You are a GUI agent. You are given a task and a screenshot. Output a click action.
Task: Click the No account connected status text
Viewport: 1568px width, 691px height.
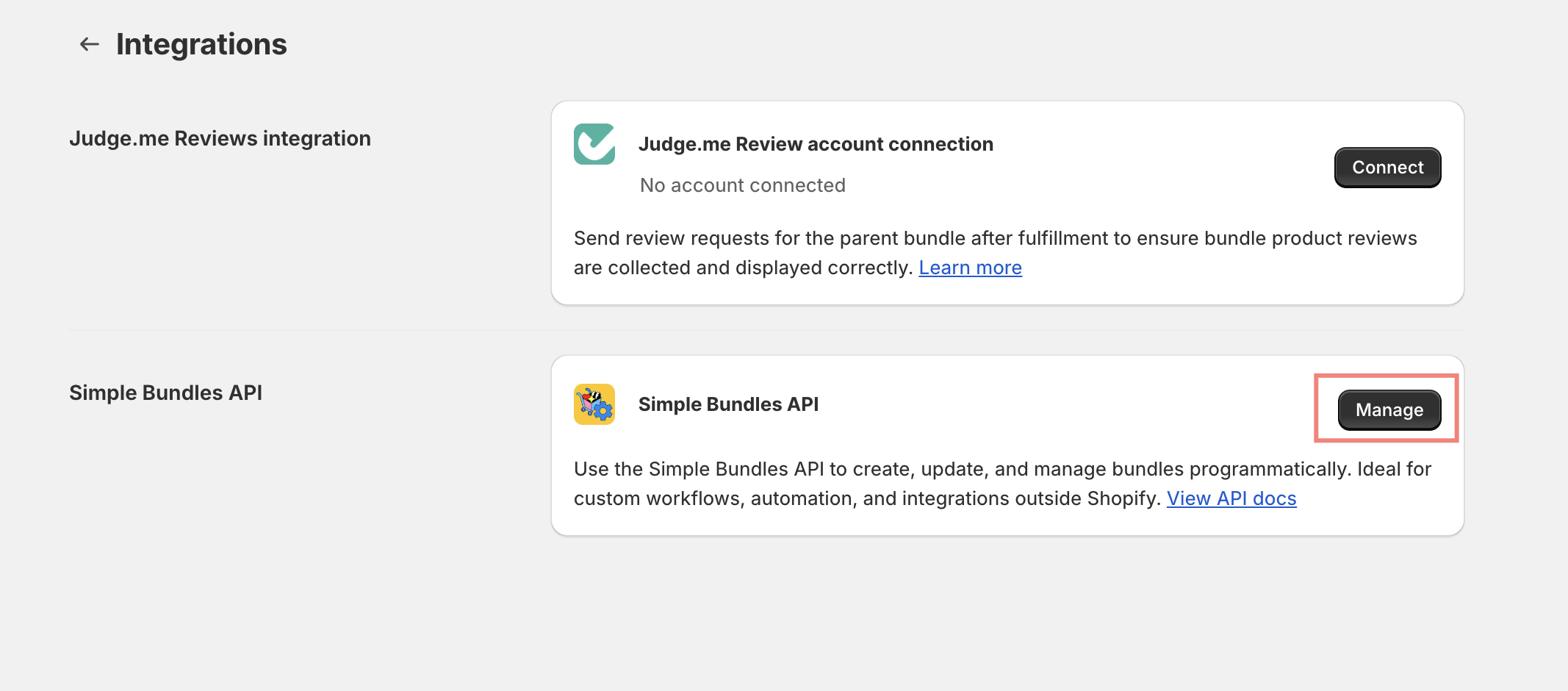pyautogui.click(x=742, y=185)
